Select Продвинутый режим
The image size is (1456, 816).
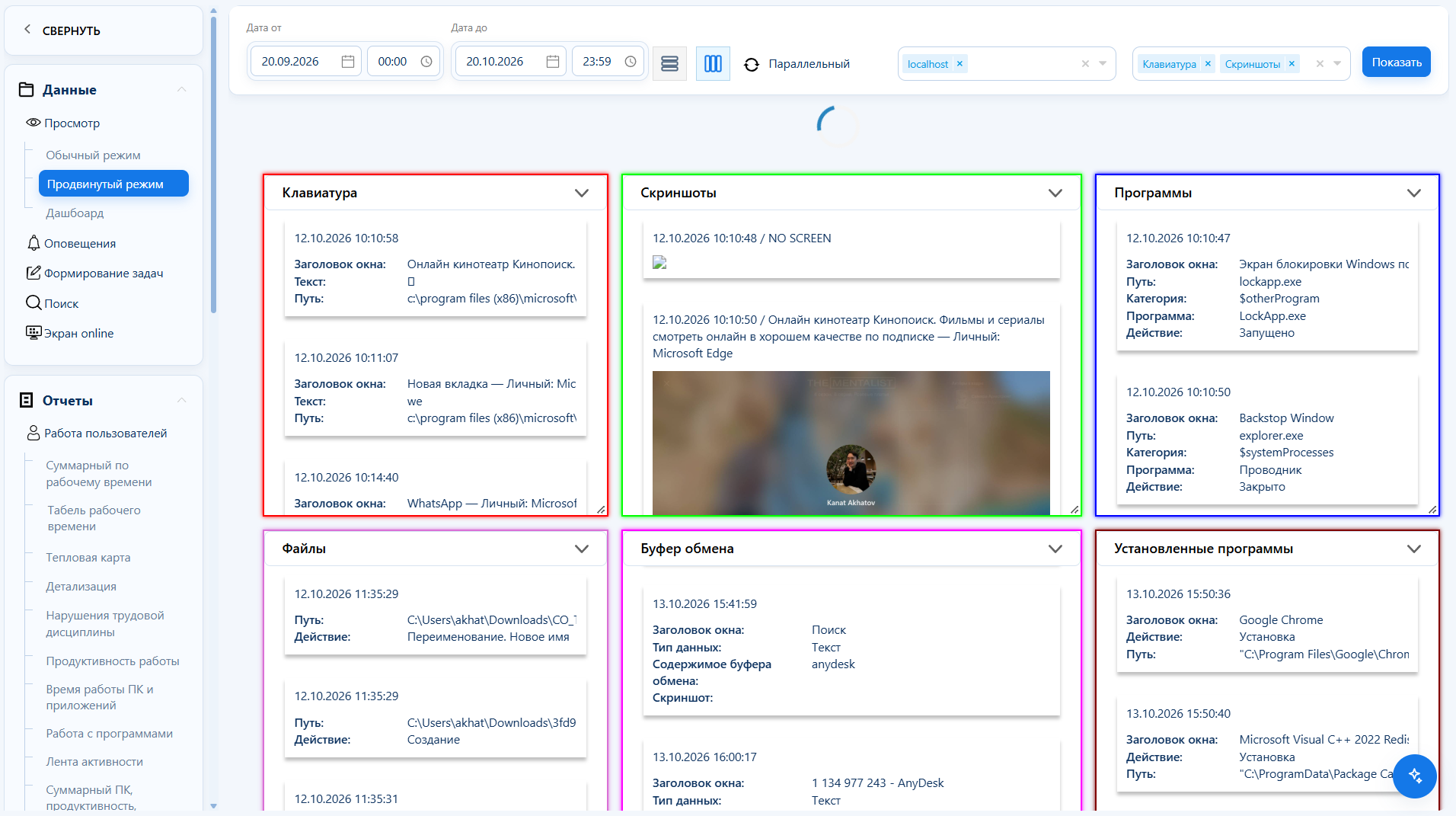click(113, 184)
